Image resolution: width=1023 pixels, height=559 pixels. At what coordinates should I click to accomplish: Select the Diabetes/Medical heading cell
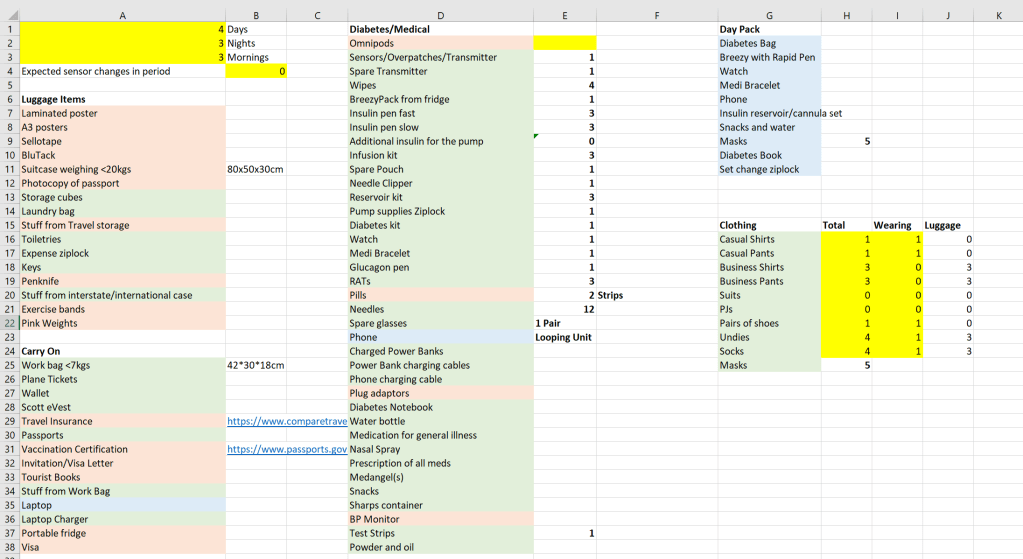(440, 29)
